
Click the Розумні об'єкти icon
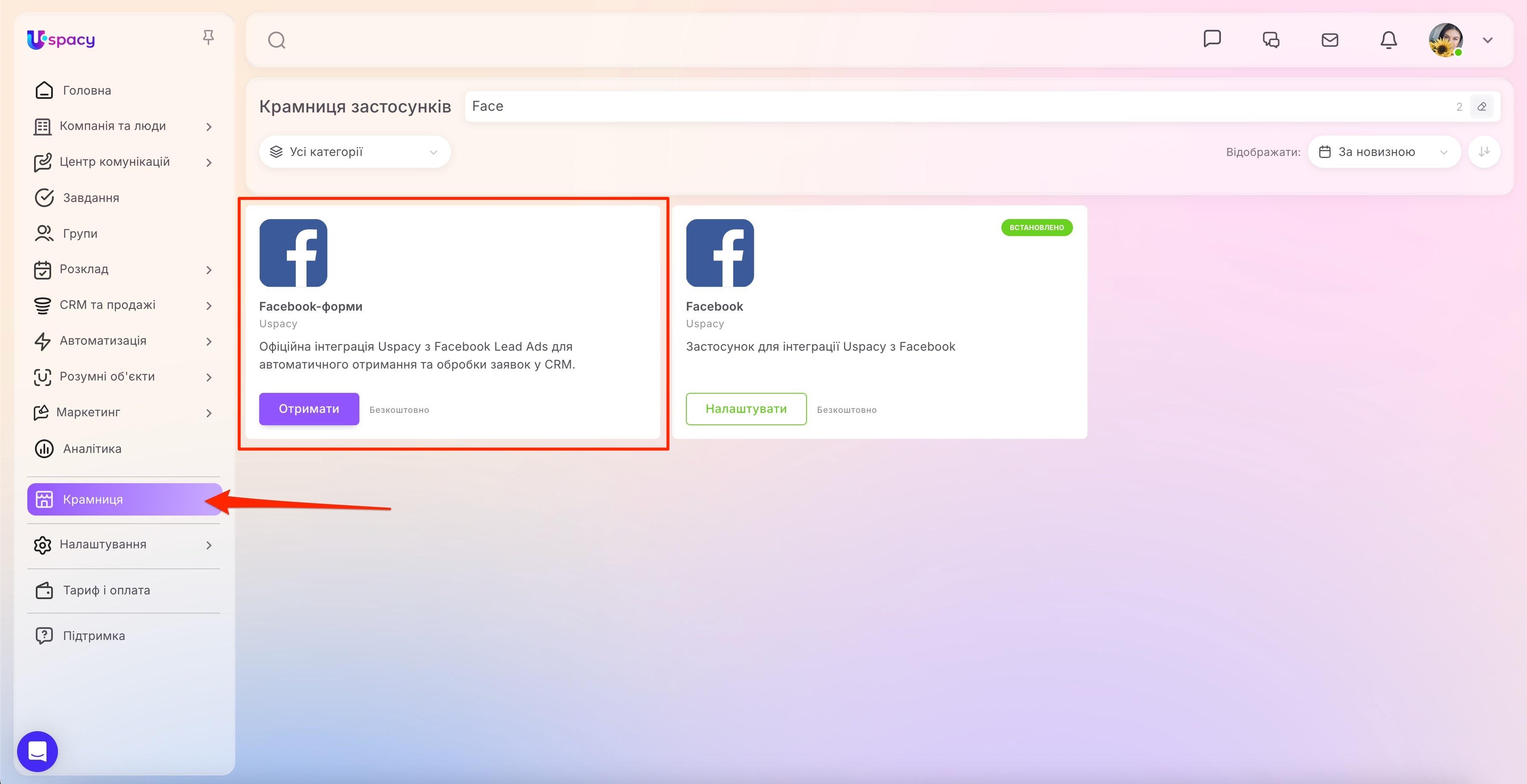pos(43,377)
